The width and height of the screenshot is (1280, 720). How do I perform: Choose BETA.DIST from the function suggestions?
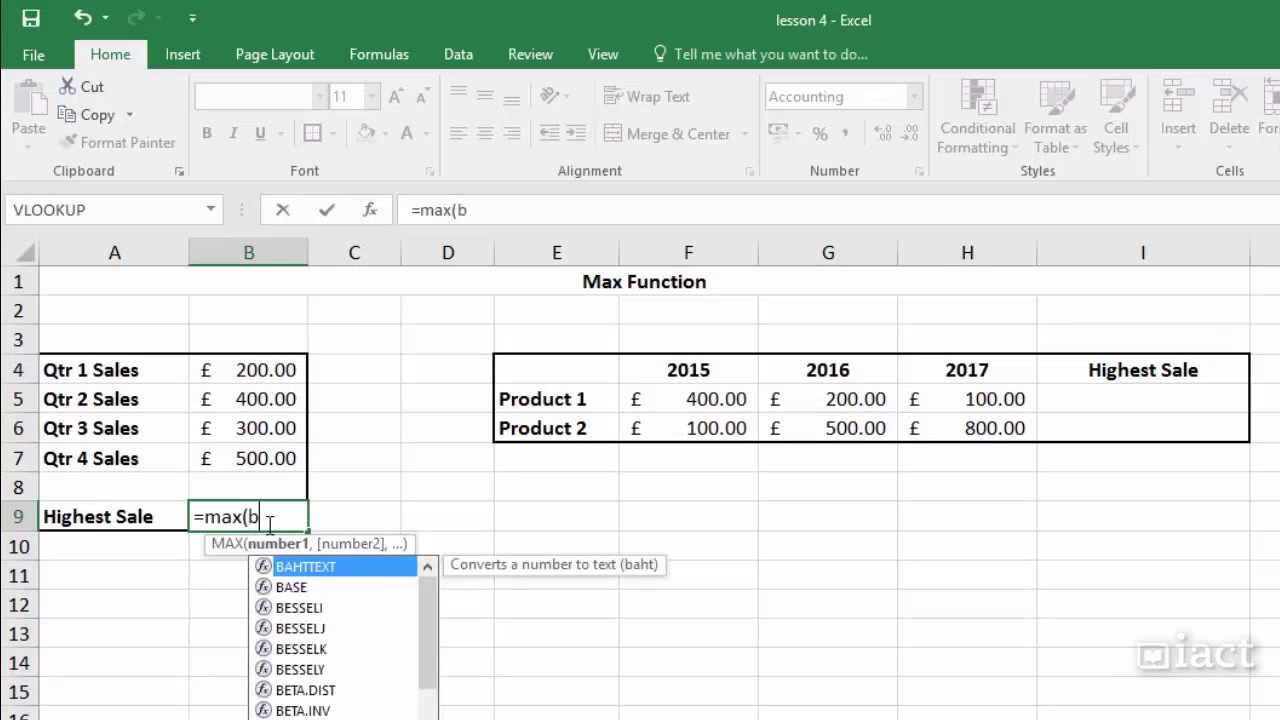(334, 690)
